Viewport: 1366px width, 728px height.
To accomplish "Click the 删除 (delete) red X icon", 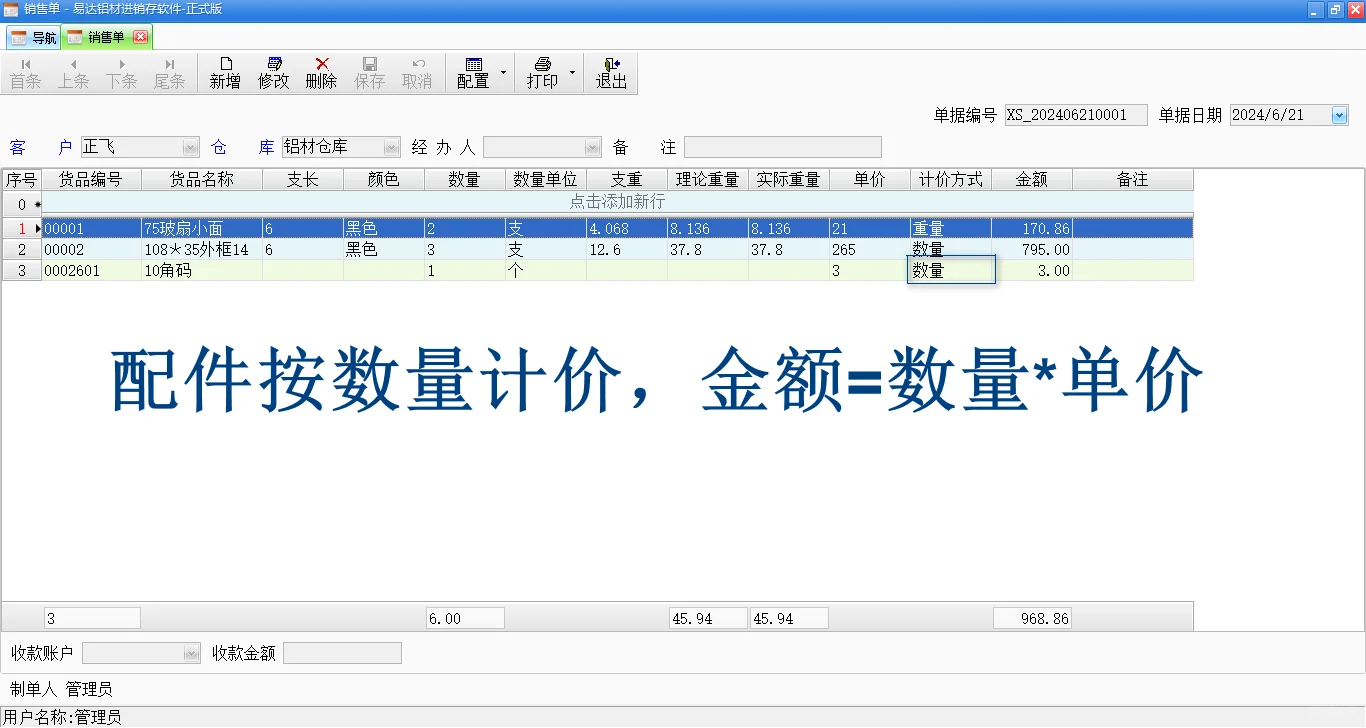I will pos(320,72).
